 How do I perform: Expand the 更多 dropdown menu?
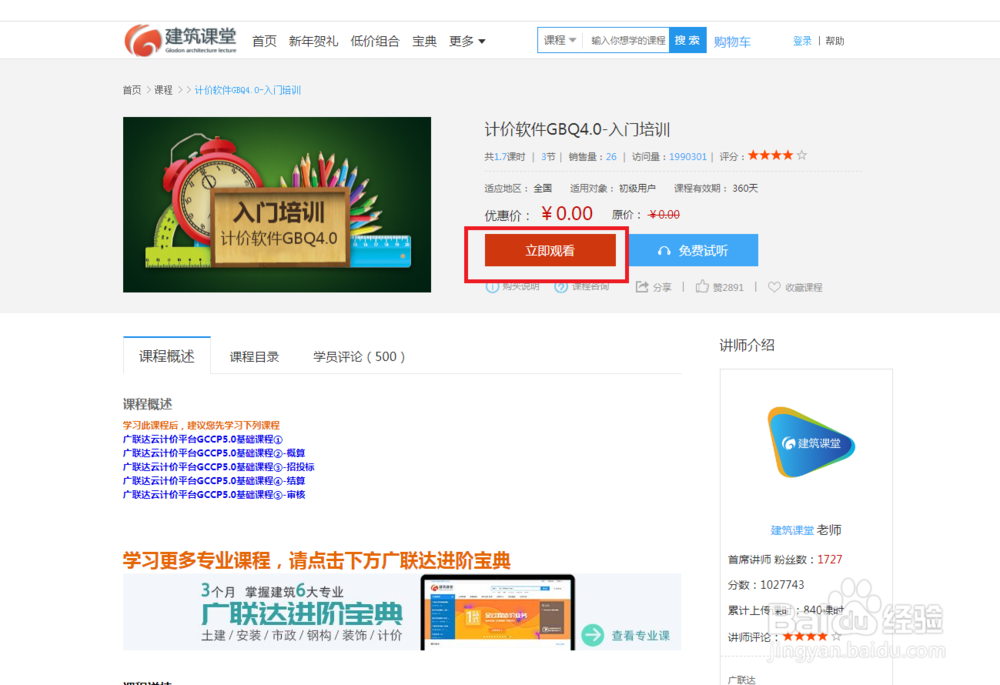(467, 41)
